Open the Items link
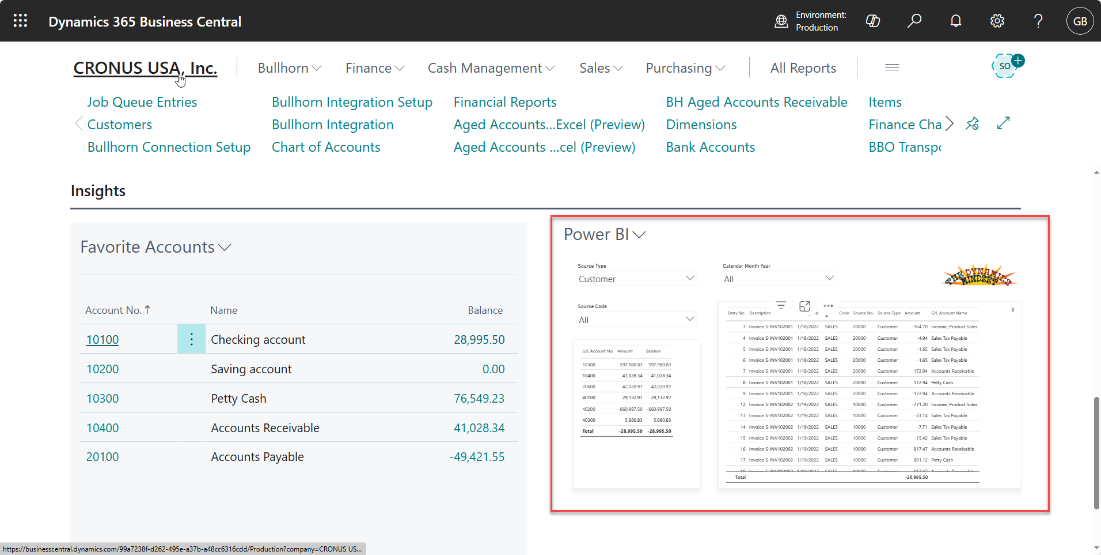 point(885,102)
